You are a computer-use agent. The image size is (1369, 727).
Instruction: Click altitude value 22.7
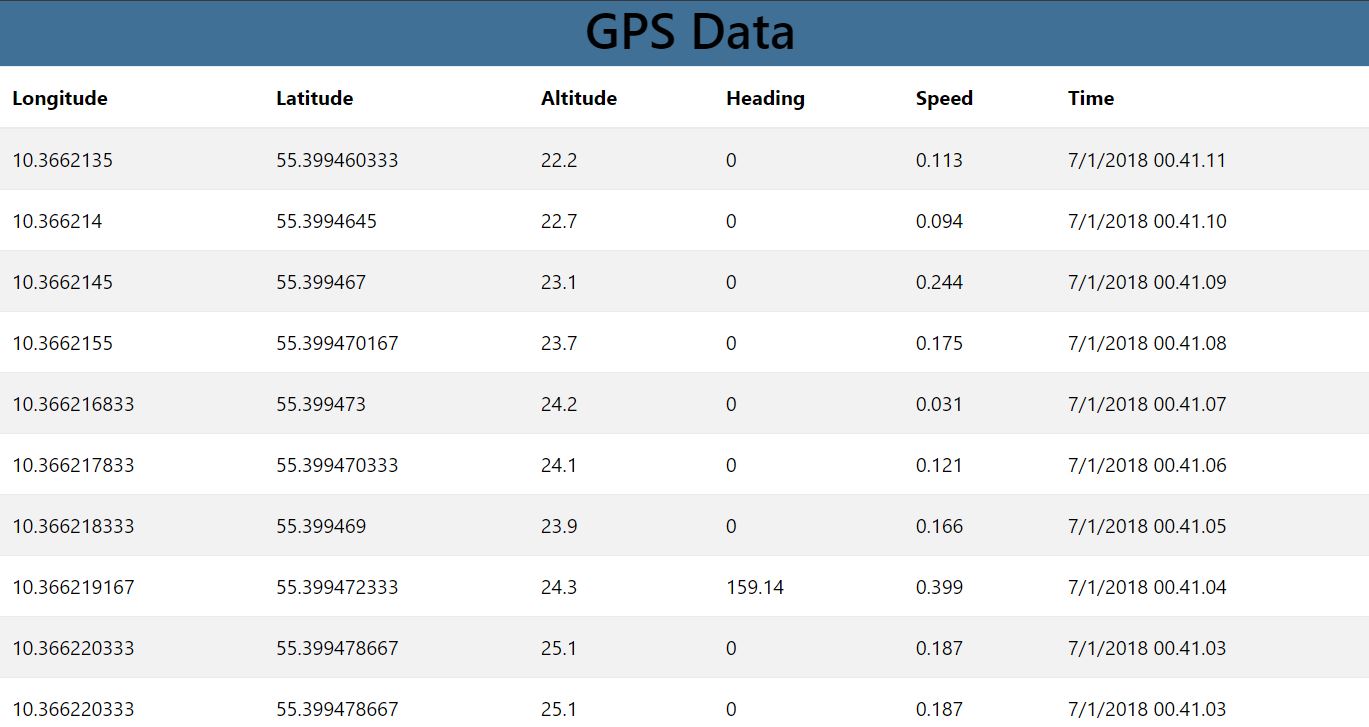559,221
